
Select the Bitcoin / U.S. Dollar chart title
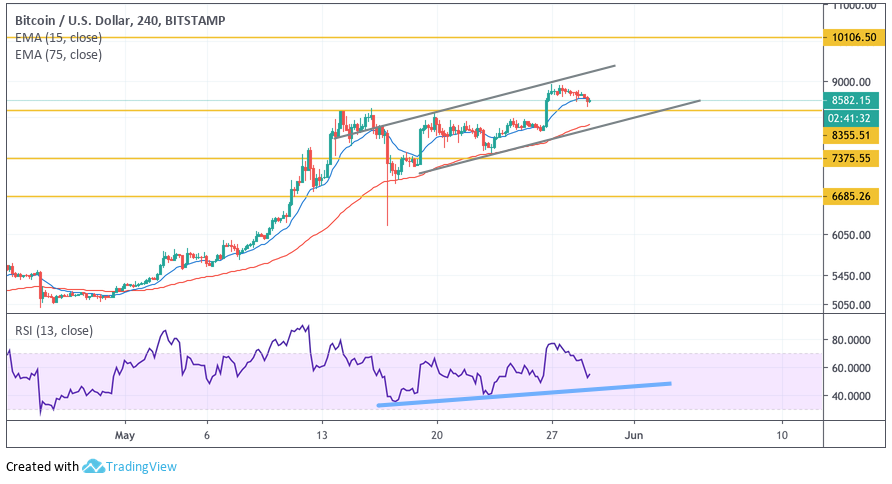click(119, 20)
